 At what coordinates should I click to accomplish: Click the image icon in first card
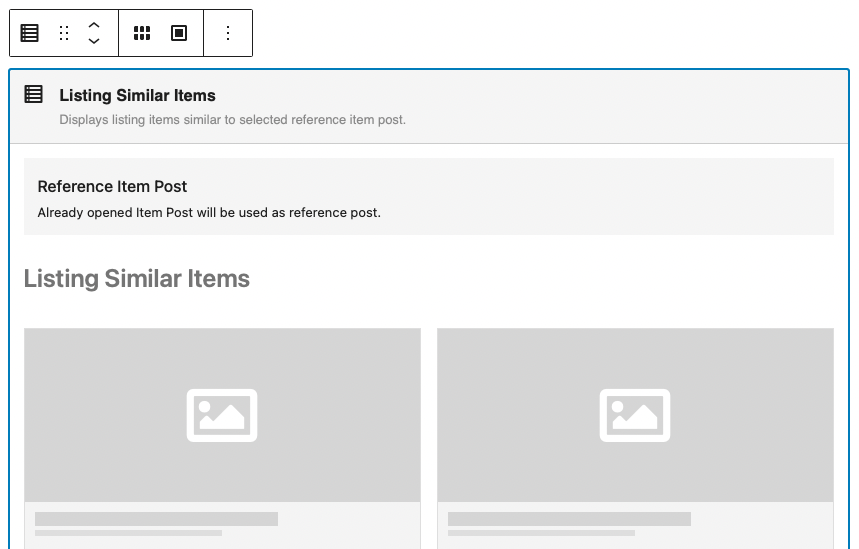pos(222,415)
